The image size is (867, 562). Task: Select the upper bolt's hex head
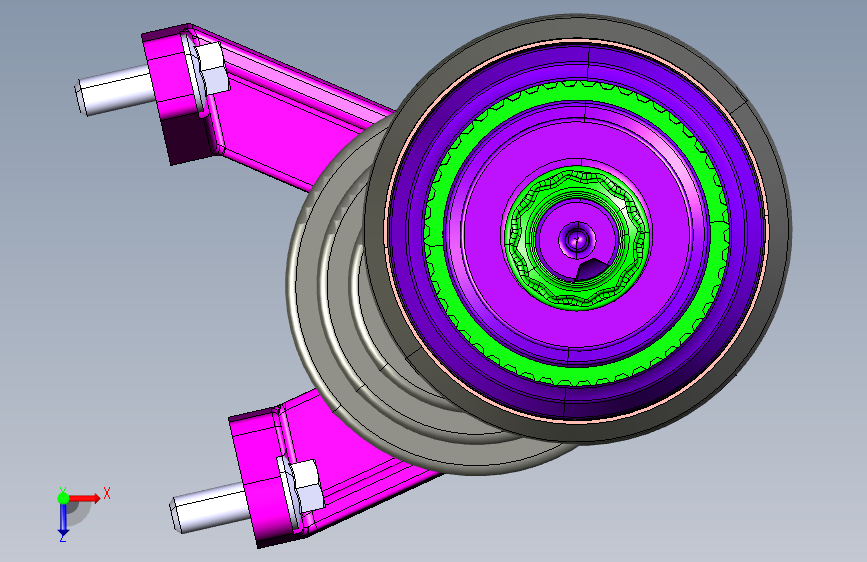pyautogui.click(x=213, y=68)
